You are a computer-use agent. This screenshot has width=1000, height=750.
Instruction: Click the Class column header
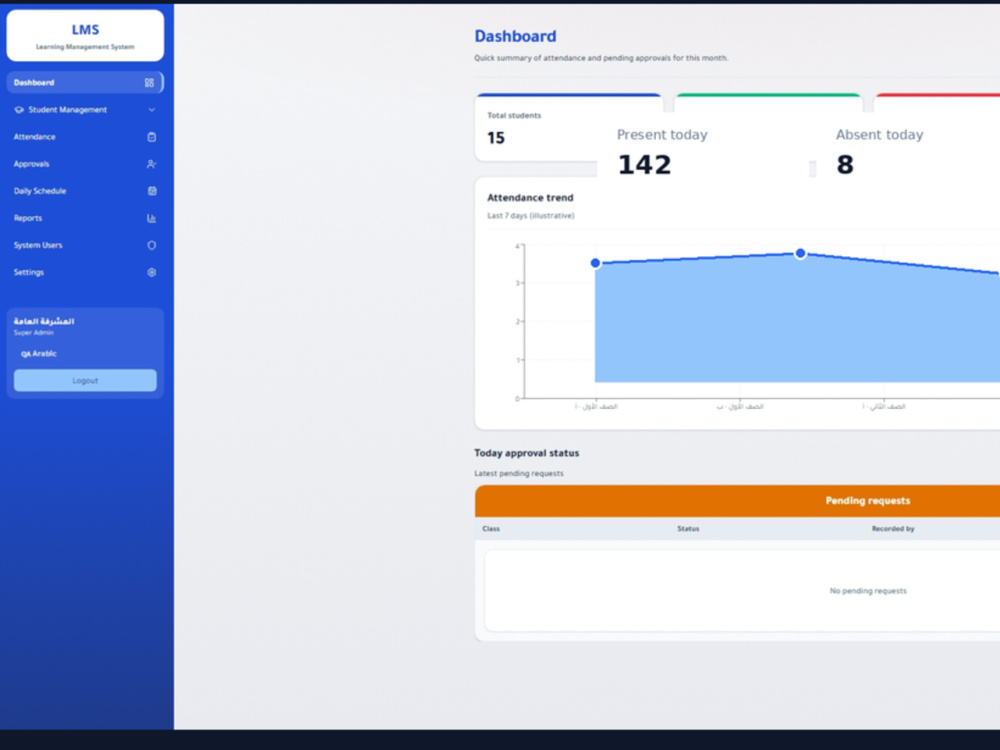(491, 529)
